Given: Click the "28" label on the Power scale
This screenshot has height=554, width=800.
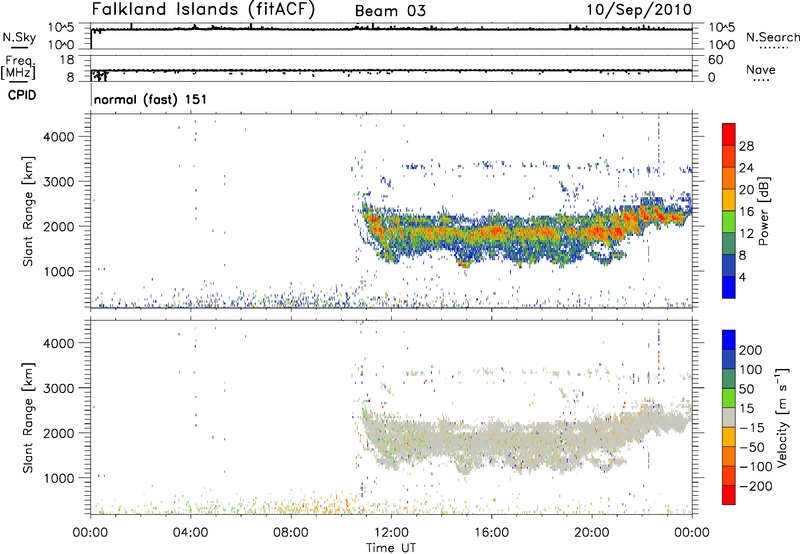Looking at the screenshot, I should coord(746,146).
